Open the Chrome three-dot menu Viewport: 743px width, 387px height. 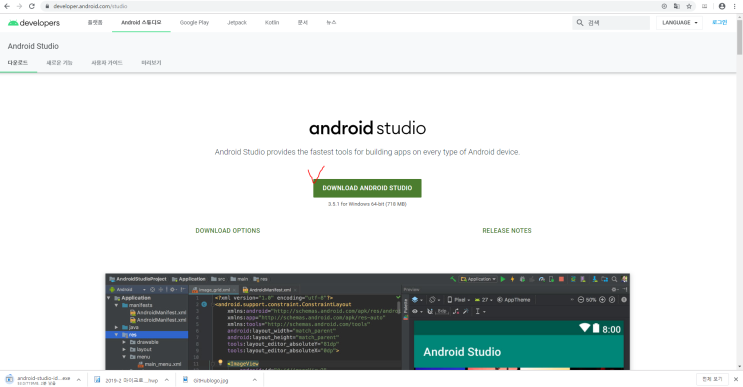click(734, 6)
